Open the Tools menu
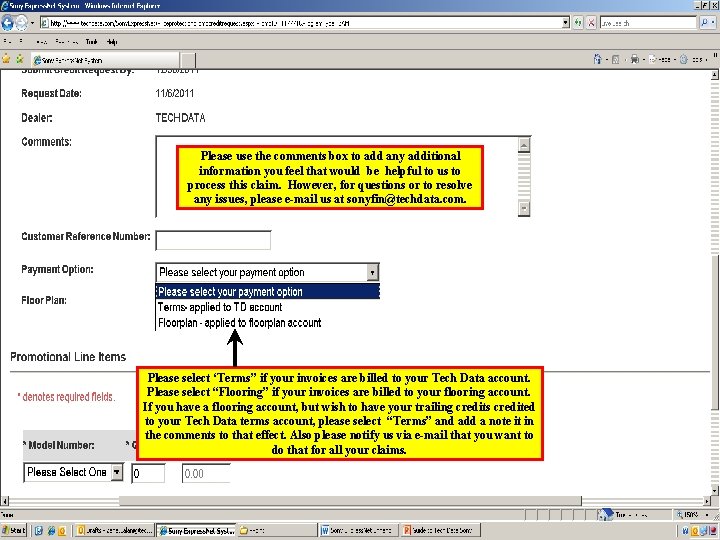This screenshot has width=720, height=540. [x=91, y=41]
